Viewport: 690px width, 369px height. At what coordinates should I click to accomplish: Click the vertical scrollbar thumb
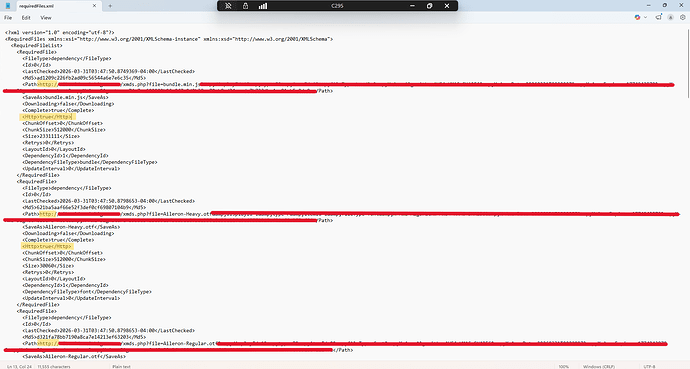(x=688, y=64)
